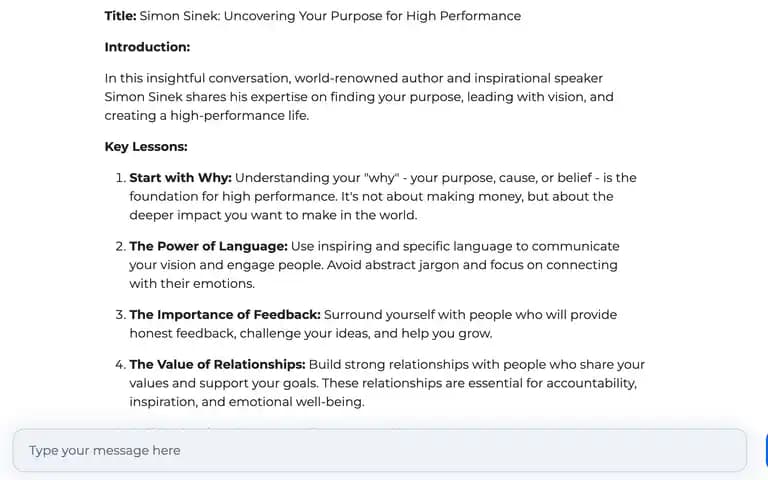Click 'The Value of Relationships:' bold text
The image size is (768, 480).
pos(217,365)
